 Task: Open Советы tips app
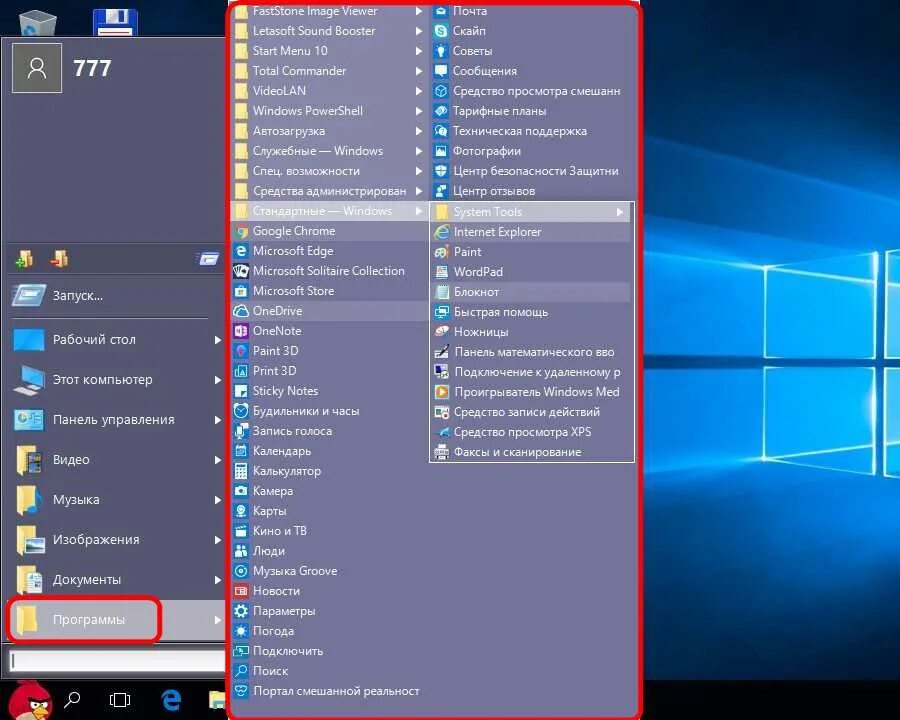click(531, 51)
